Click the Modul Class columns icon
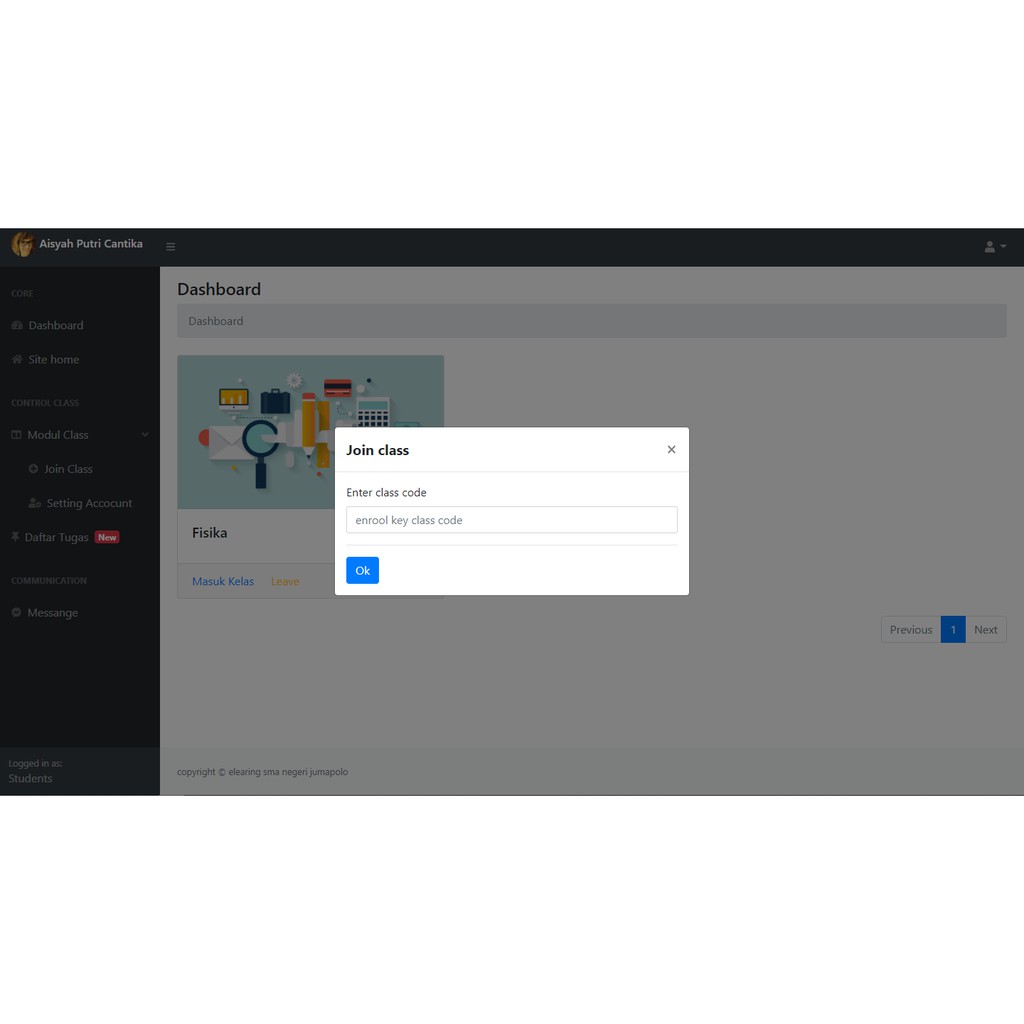Screen dimensions: 1024x1024 click(x=16, y=434)
